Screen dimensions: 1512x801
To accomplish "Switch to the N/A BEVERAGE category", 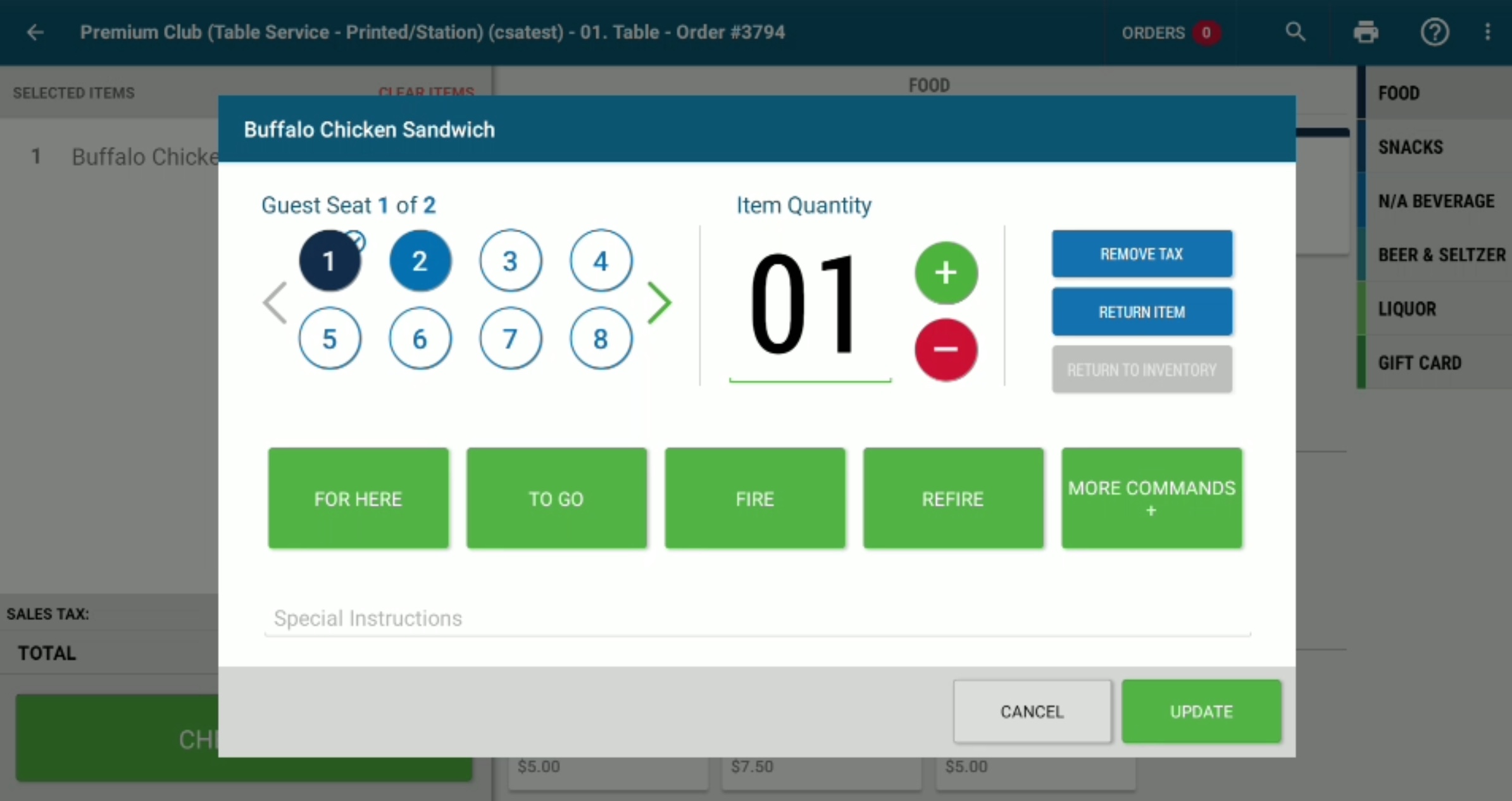I will pyautogui.click(x=1435, y=201).
